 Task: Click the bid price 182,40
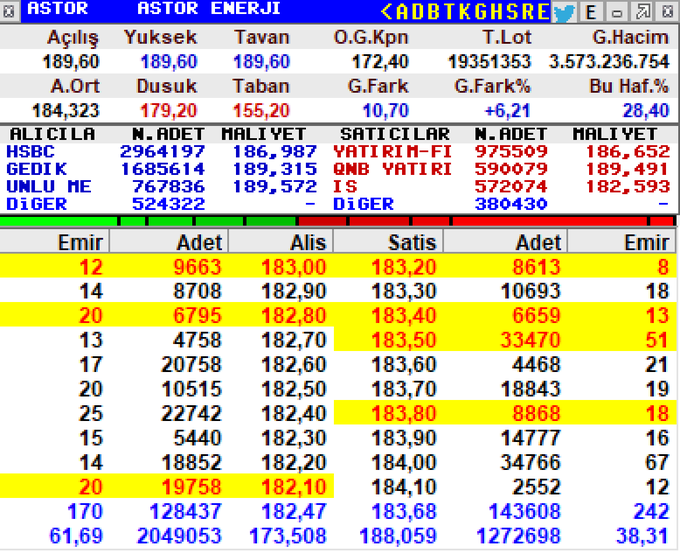pyautogui.click(x=294, y=413)
